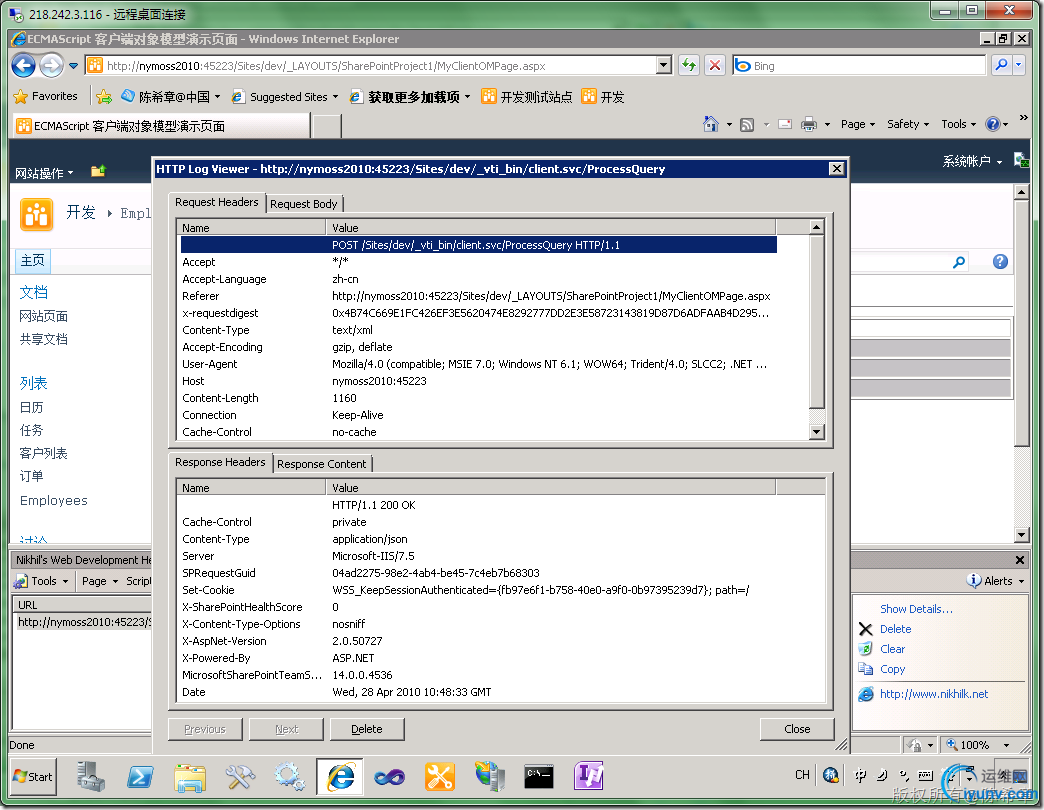Open Command Prompt taskbar icon
Viewport: 1044px width, 810px height.
pos(539,777)
